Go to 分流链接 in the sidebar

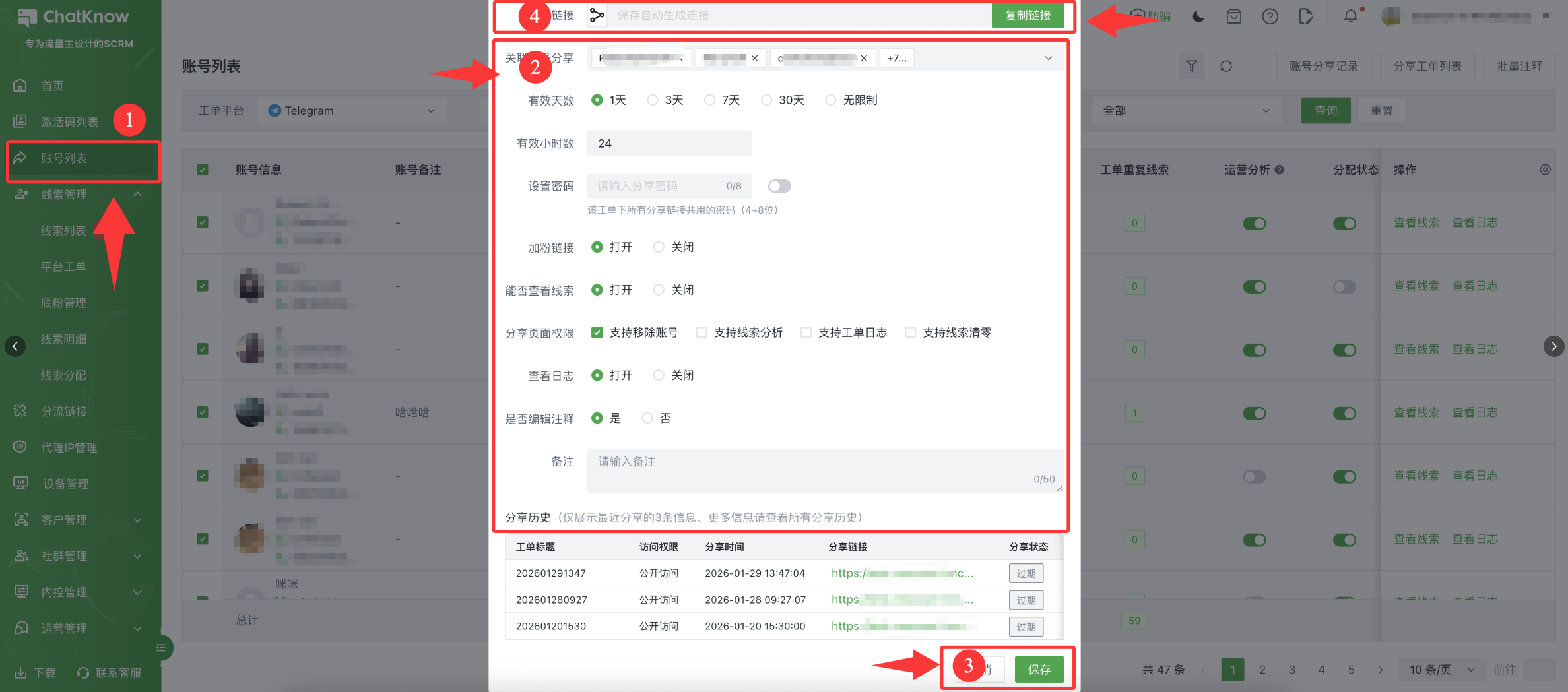click(x=64, y=412)
